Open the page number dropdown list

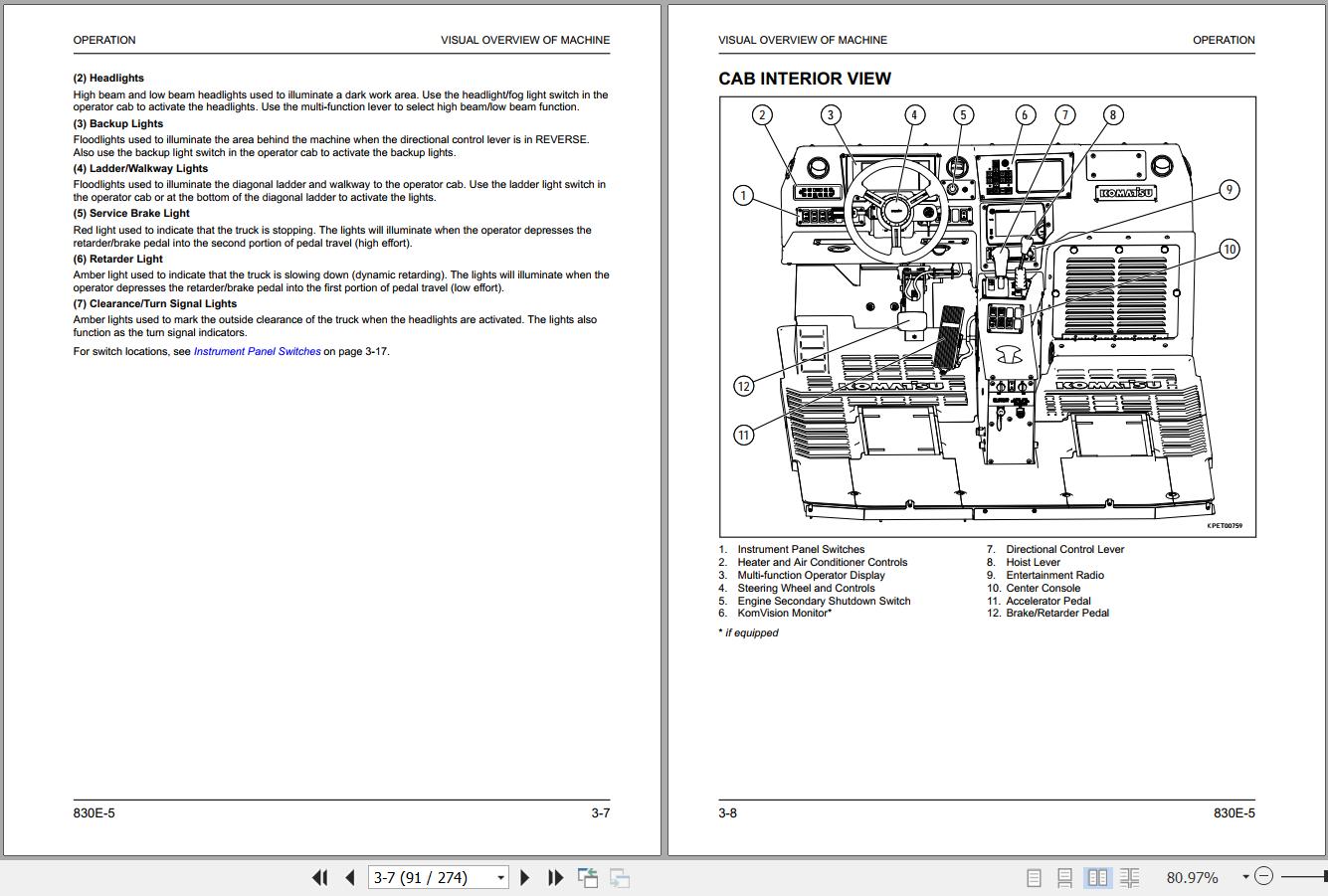point(500,877)
